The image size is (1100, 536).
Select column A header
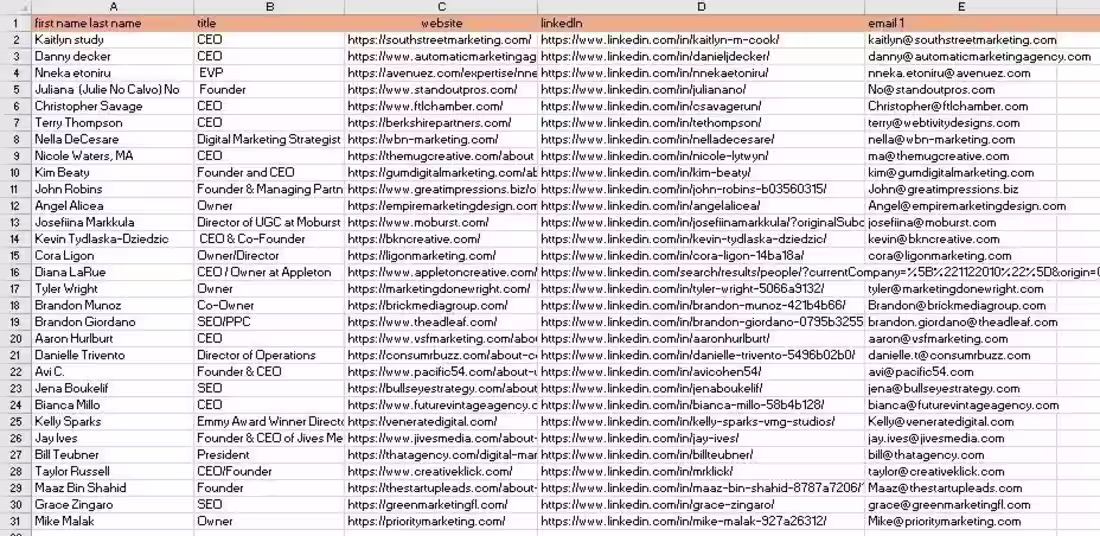[x=113, y=7]
